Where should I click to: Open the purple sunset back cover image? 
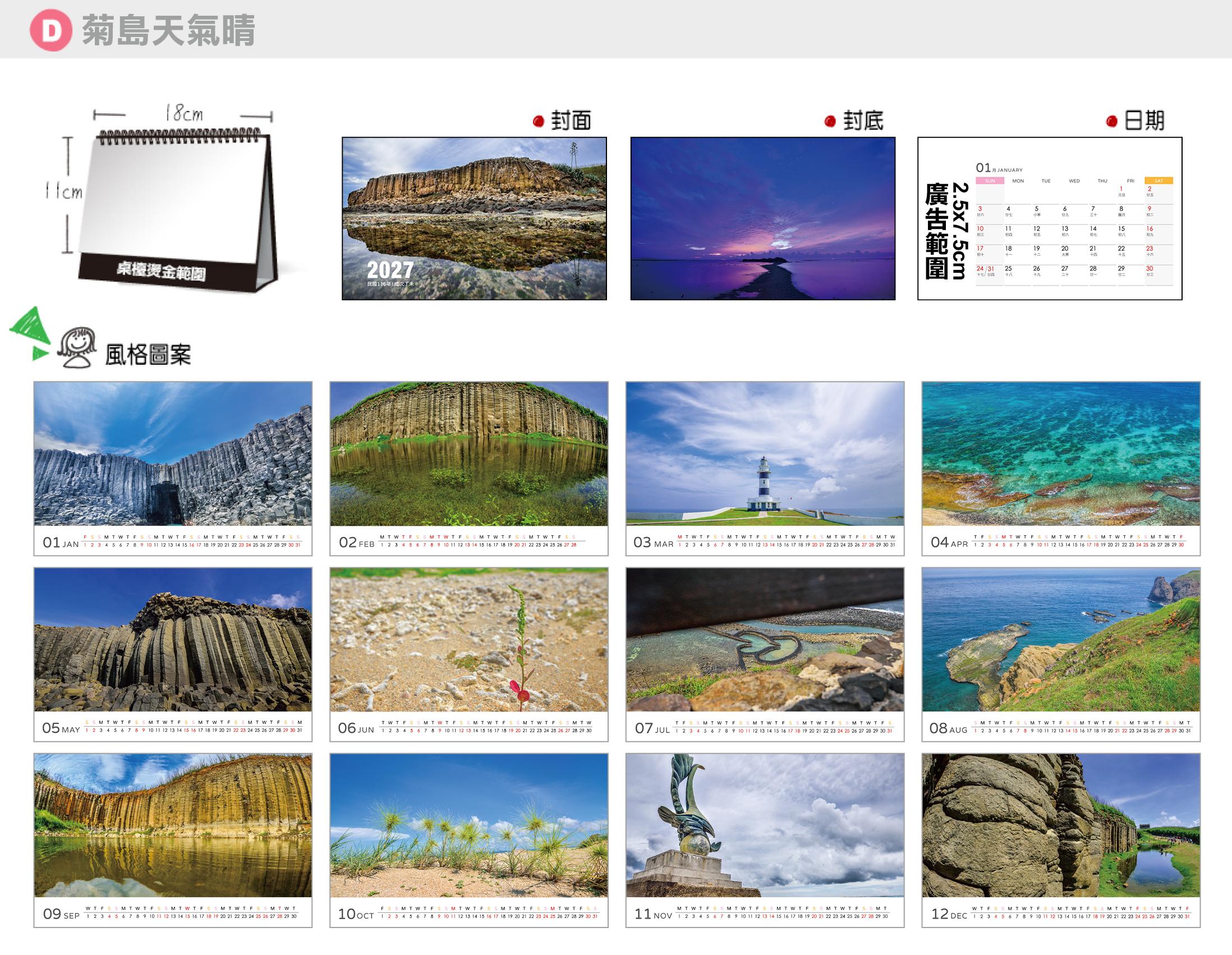pyautogui.click(x=762, y=218)
